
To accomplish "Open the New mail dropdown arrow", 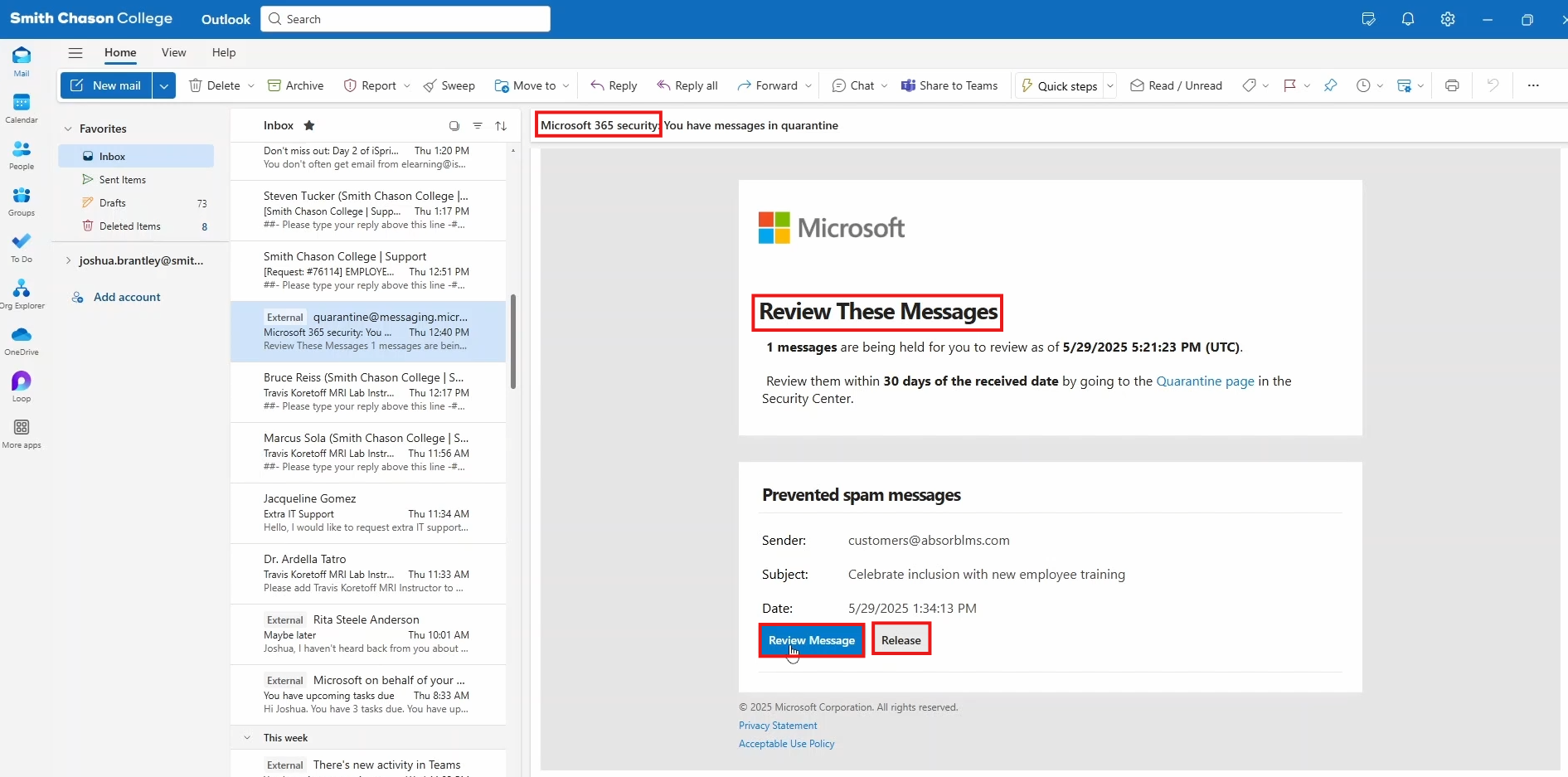I will [164, 85].
